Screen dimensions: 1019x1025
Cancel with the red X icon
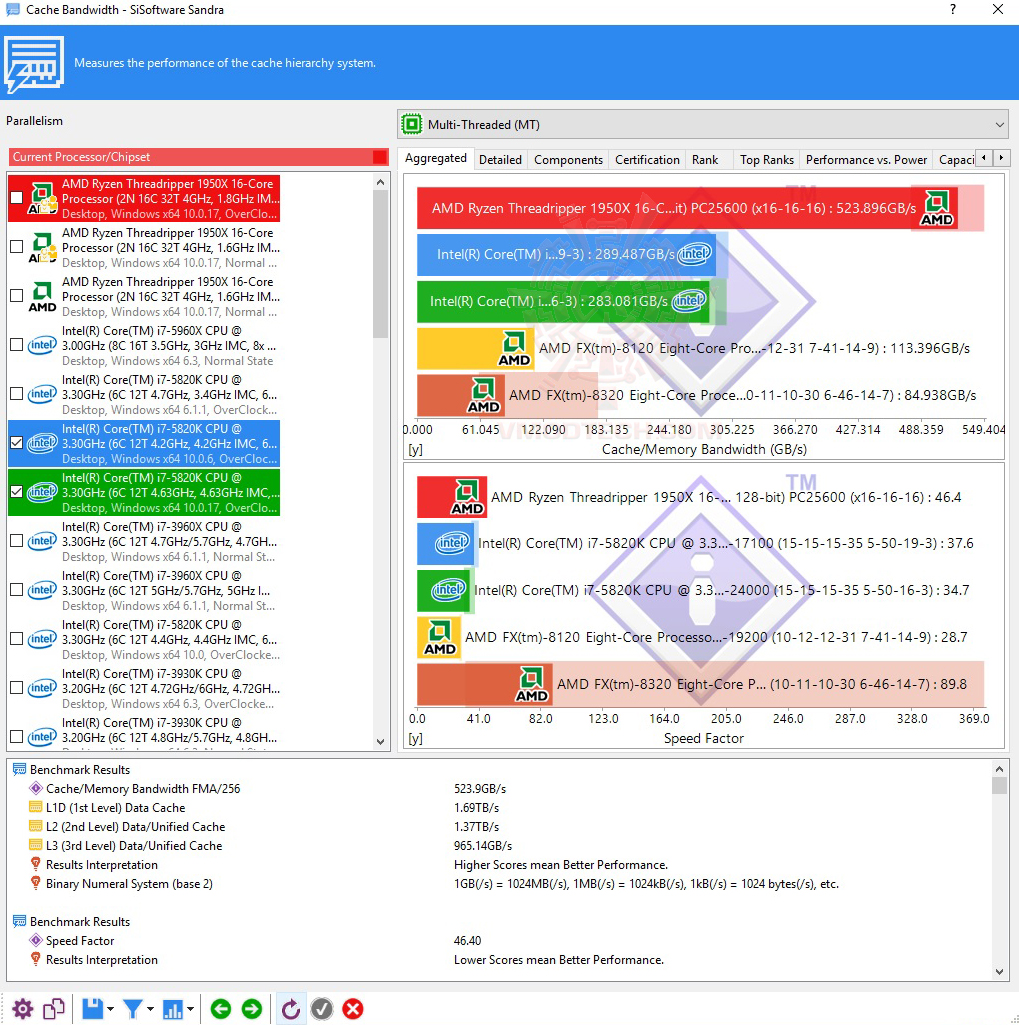click(x=353, y=1009)
